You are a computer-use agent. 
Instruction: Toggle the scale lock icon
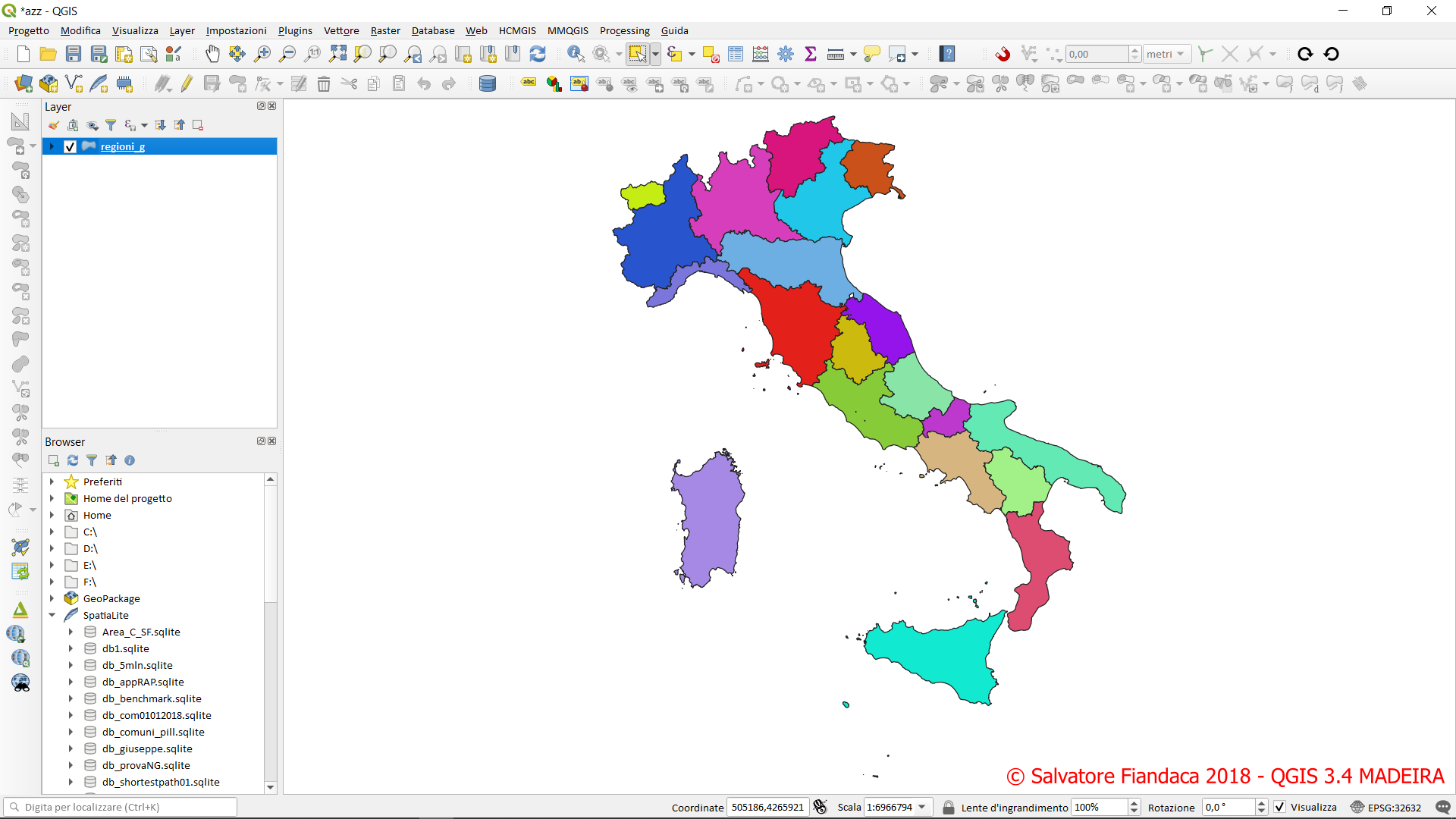(948, 807)
